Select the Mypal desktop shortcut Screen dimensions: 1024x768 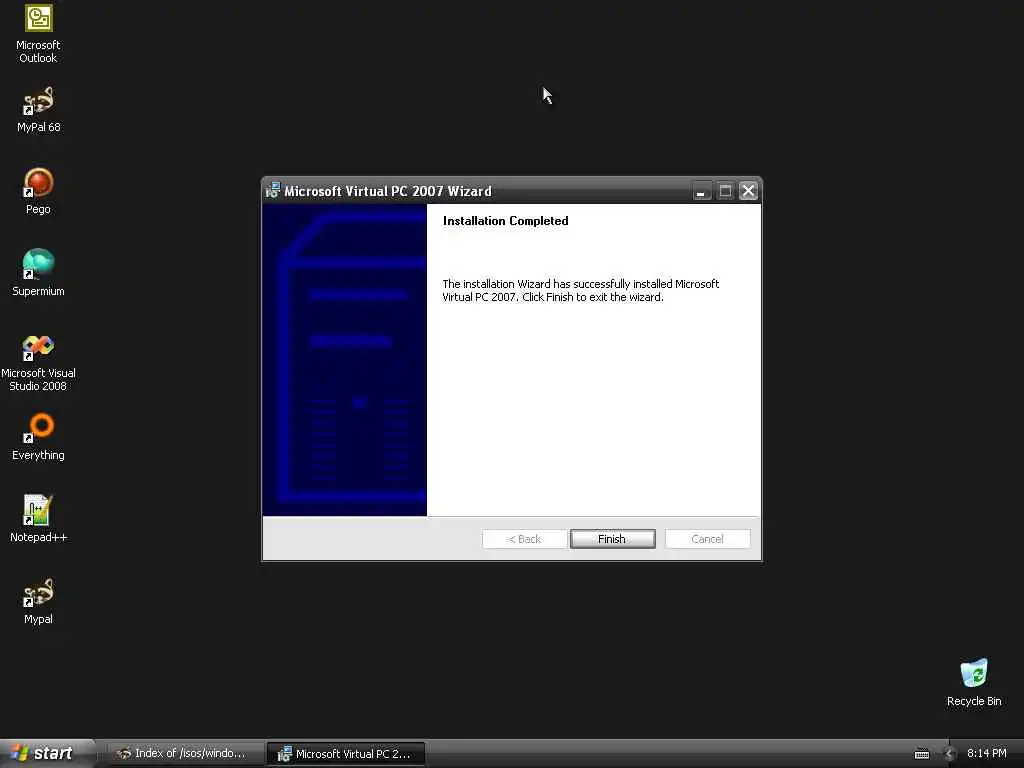39,601
